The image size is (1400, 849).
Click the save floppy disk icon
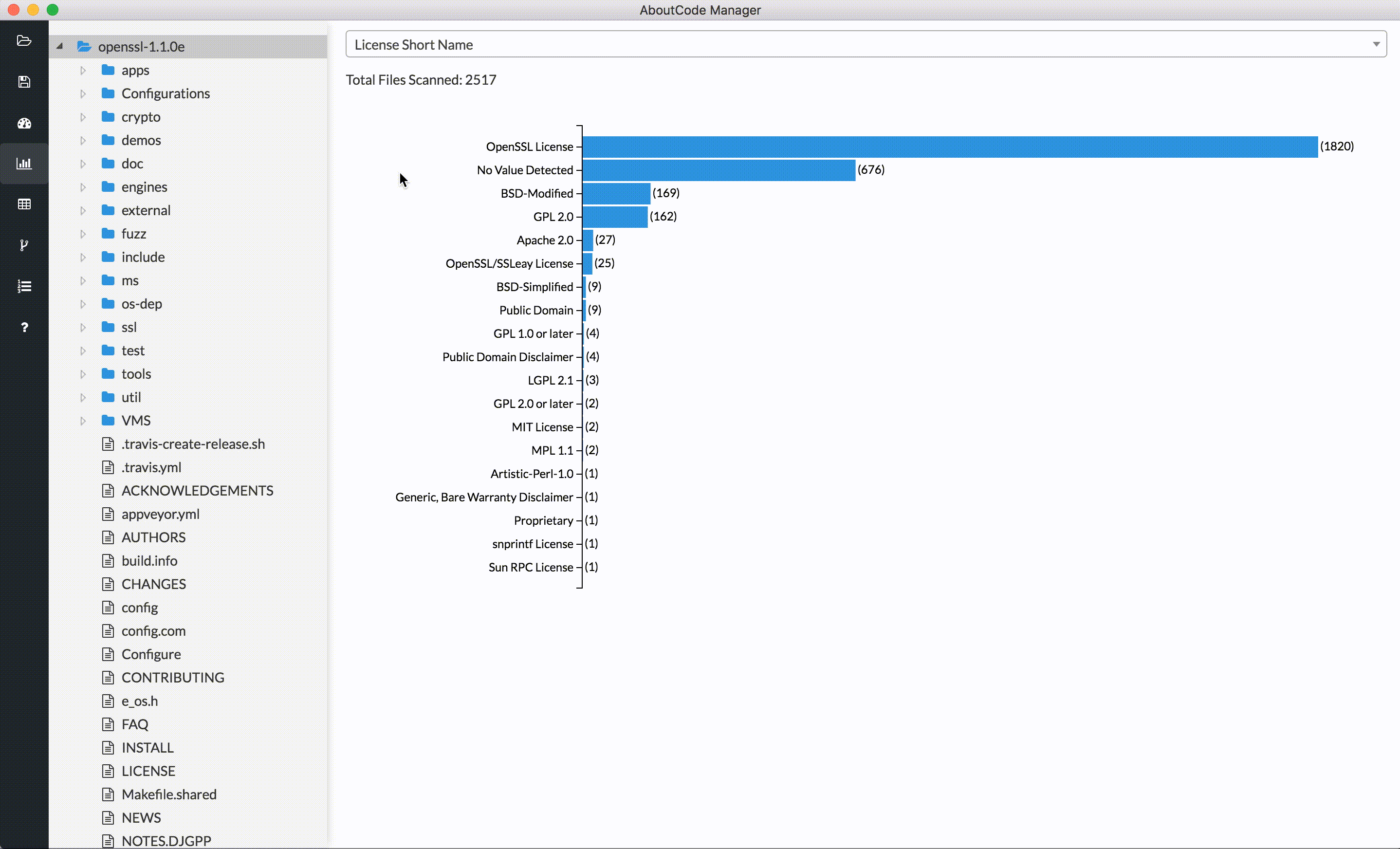(24, 82)
